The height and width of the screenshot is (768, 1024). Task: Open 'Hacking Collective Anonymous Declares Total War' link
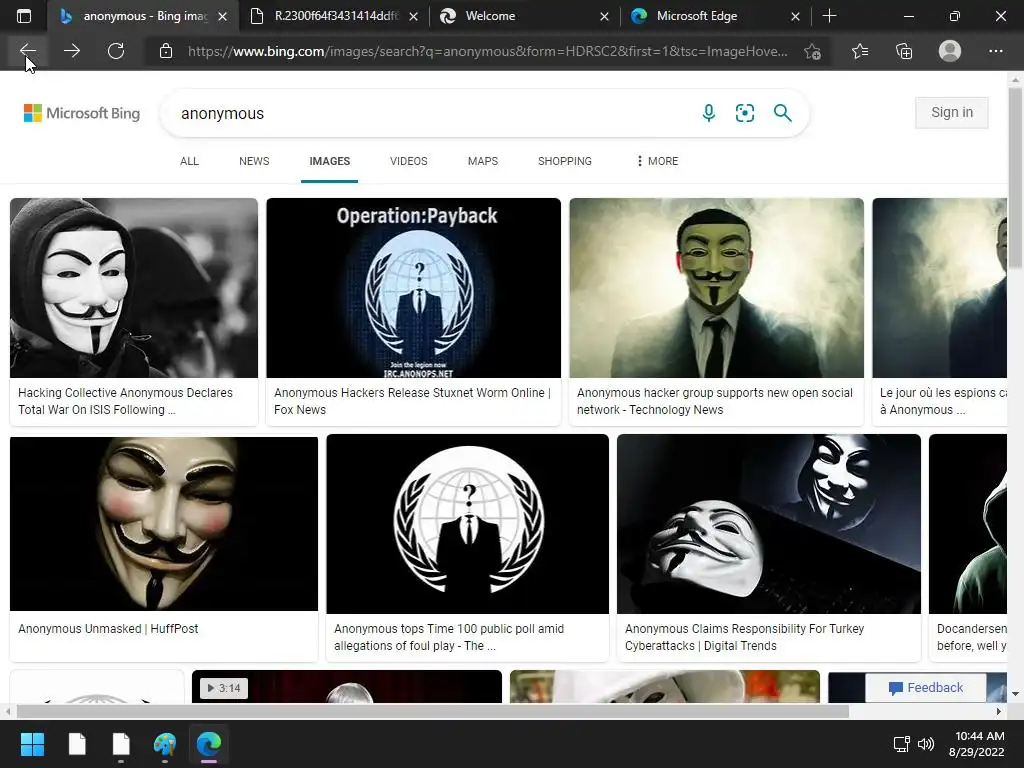click(125, 401)
